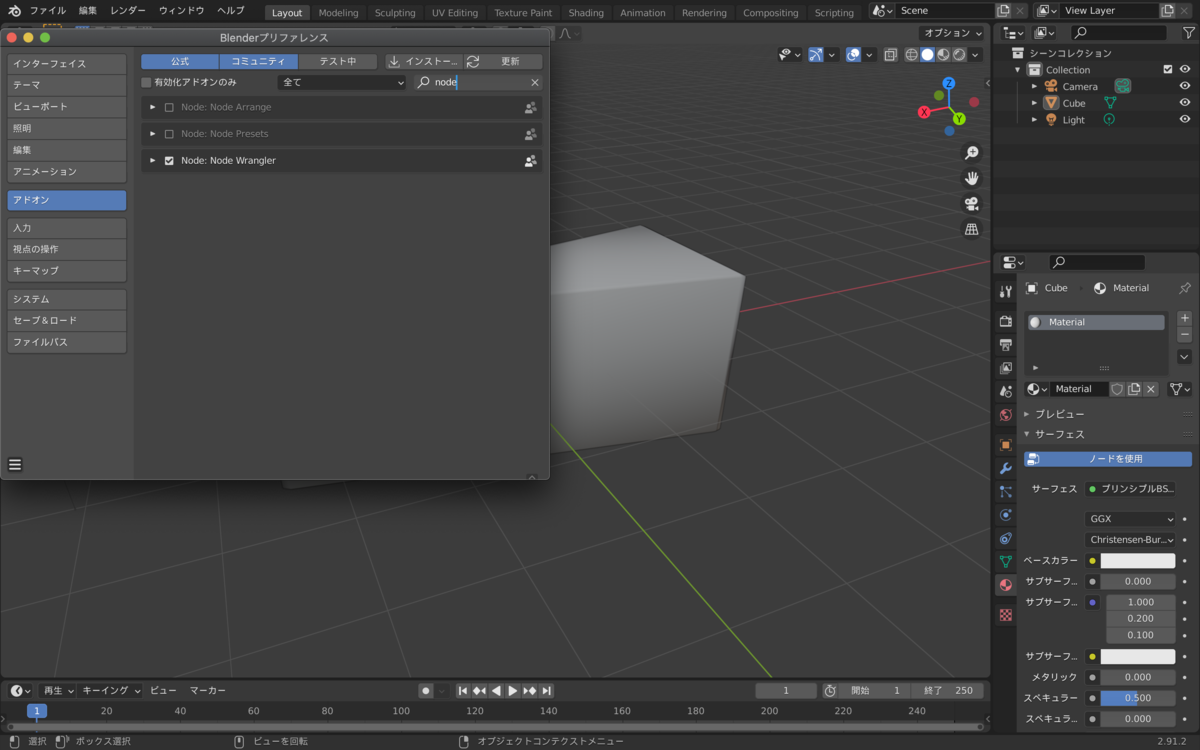The height and width of the screenshot is (750, 1200).
Task: Open the Object Constraint properties tab icon
Action: point(1006,539)
